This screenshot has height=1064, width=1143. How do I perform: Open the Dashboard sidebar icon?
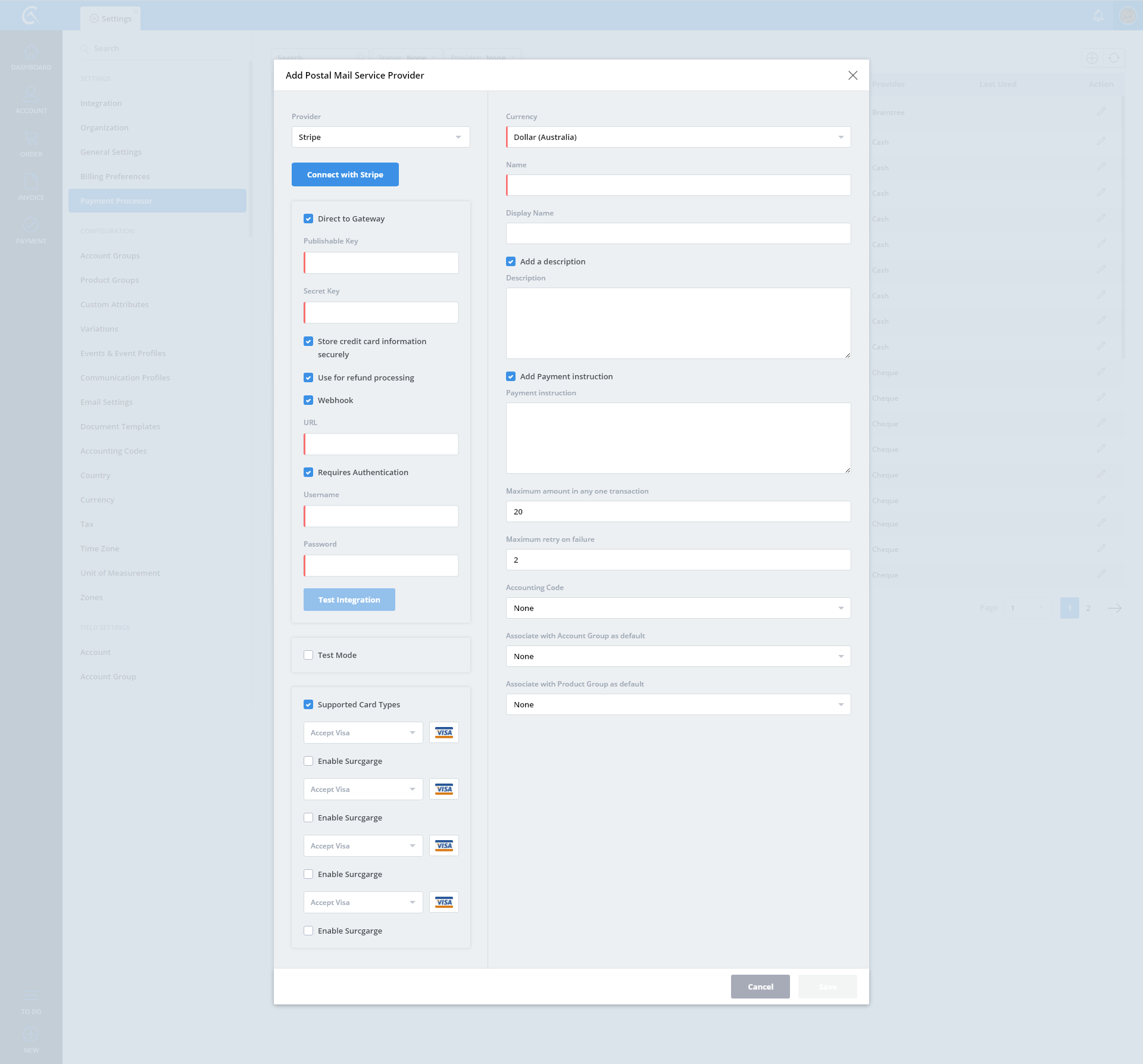click(x=31, y=52)
